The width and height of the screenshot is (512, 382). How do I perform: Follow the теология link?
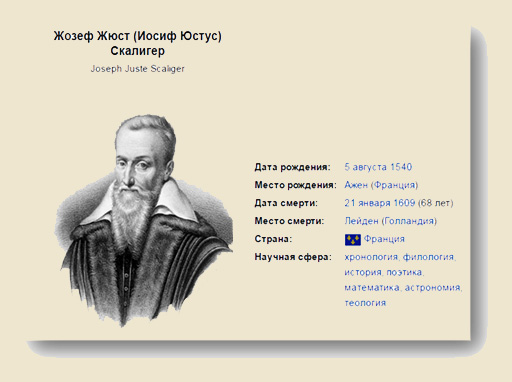click(365, 303)
